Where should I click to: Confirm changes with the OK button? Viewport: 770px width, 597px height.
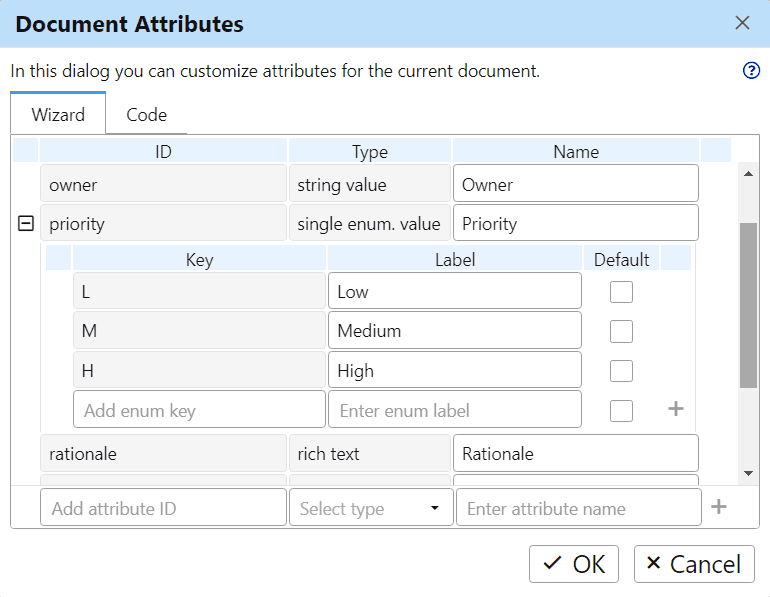click(x=574, y=564)
